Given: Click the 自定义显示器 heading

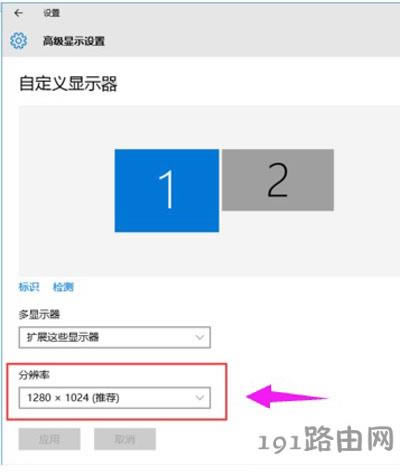Looking at the screenshot, I should [68, 83].
